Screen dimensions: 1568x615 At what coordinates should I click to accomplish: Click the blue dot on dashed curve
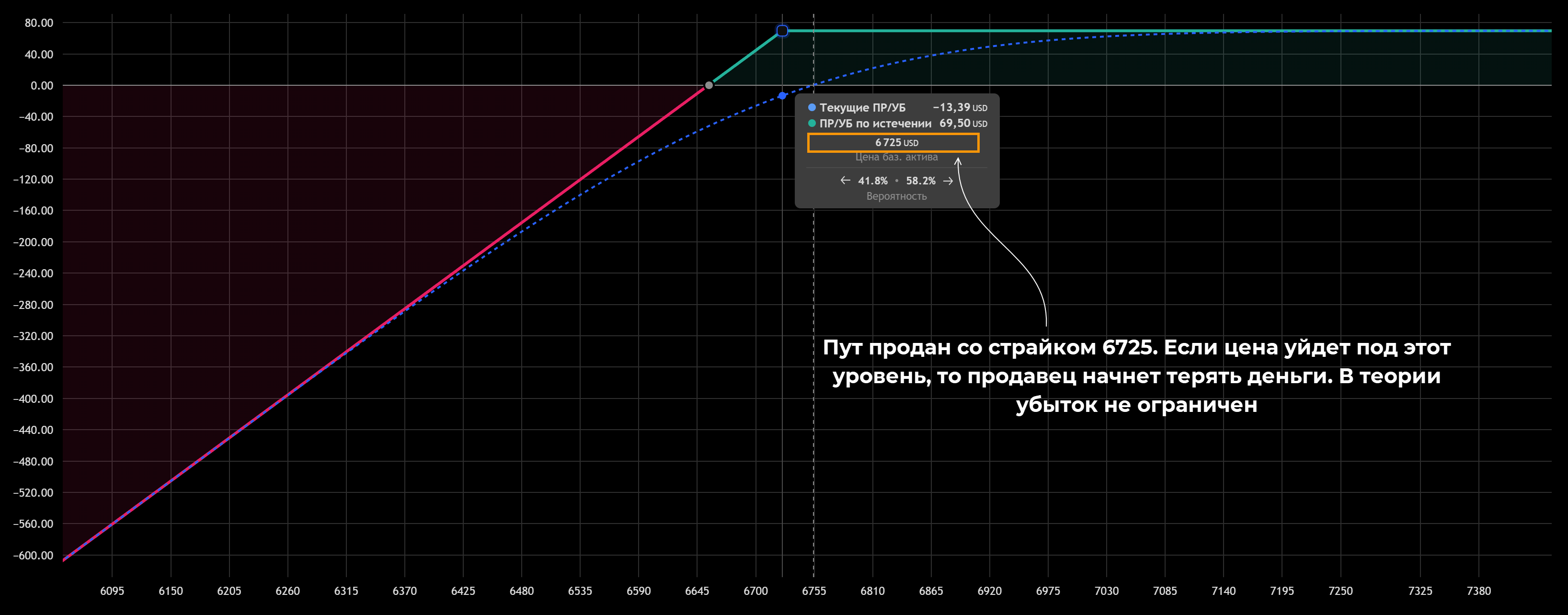[782, 95]
